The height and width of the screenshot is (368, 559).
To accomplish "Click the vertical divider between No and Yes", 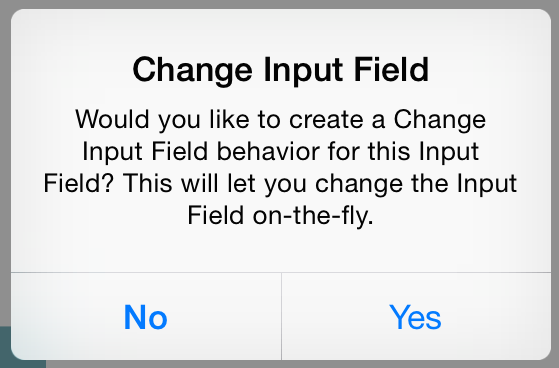I will tap(281, 317).
